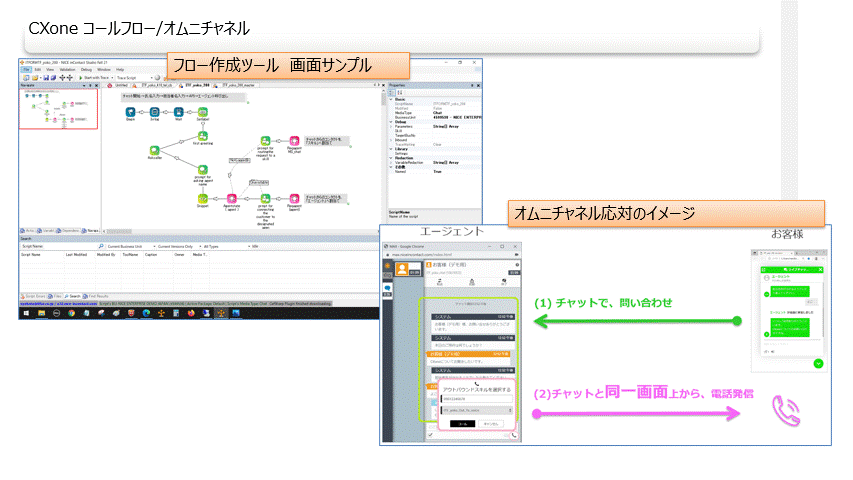
Task: Click the Snippet node in the flow
Action: point(201,198)
